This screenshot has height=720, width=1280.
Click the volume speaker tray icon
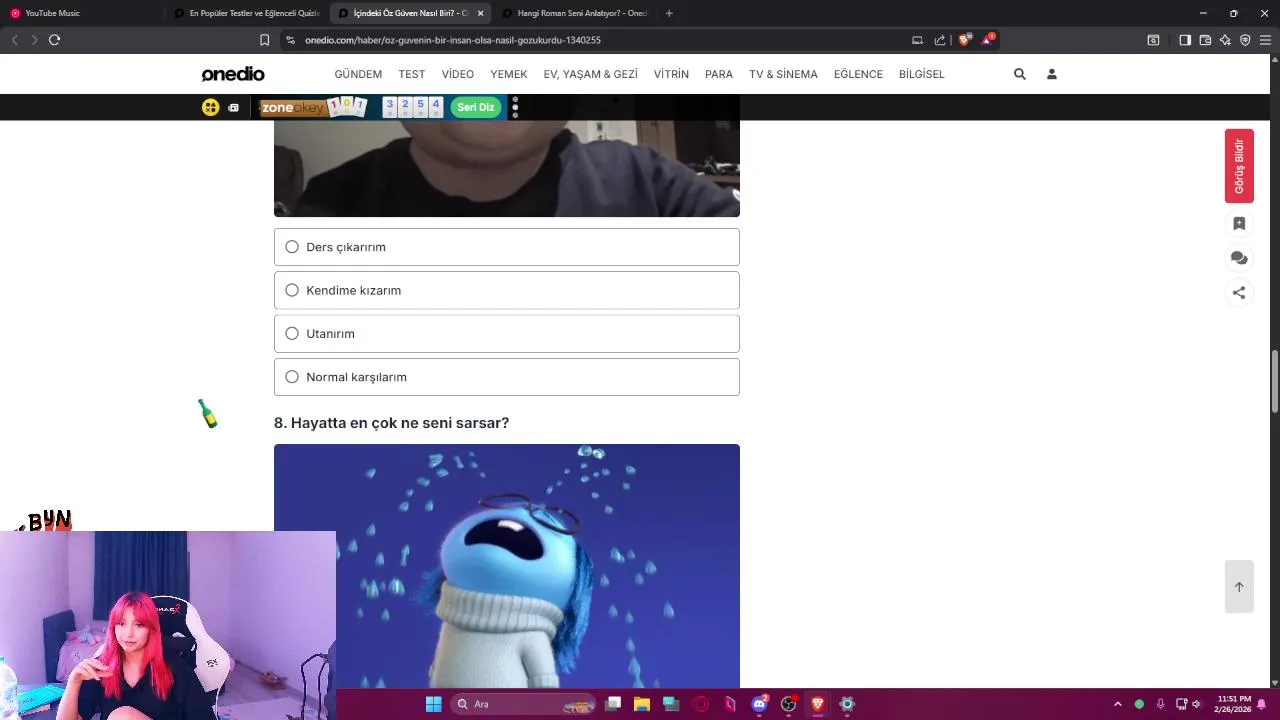coord(1196,704)
